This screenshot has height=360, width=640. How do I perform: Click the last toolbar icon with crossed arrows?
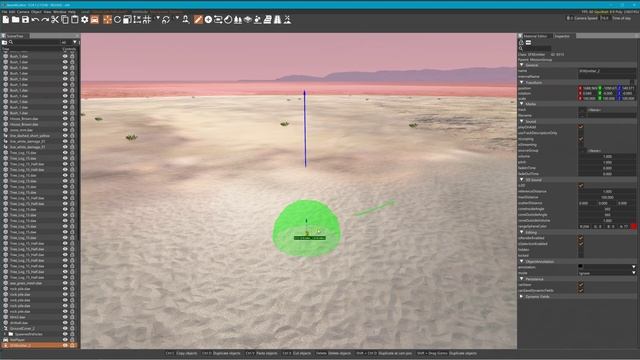(x=287, y=20)
